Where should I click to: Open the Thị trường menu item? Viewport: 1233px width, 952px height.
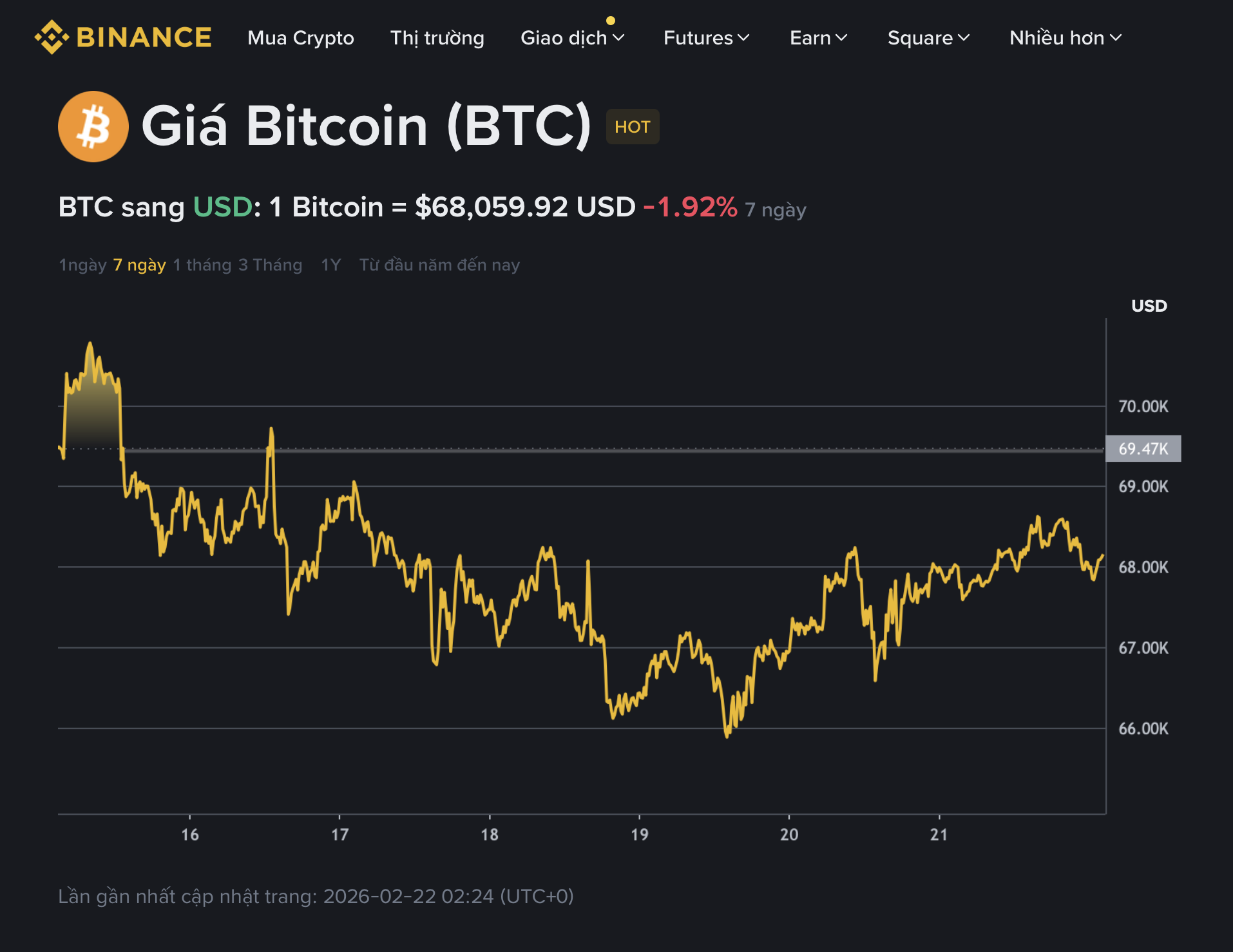click(x=437, y=39)
